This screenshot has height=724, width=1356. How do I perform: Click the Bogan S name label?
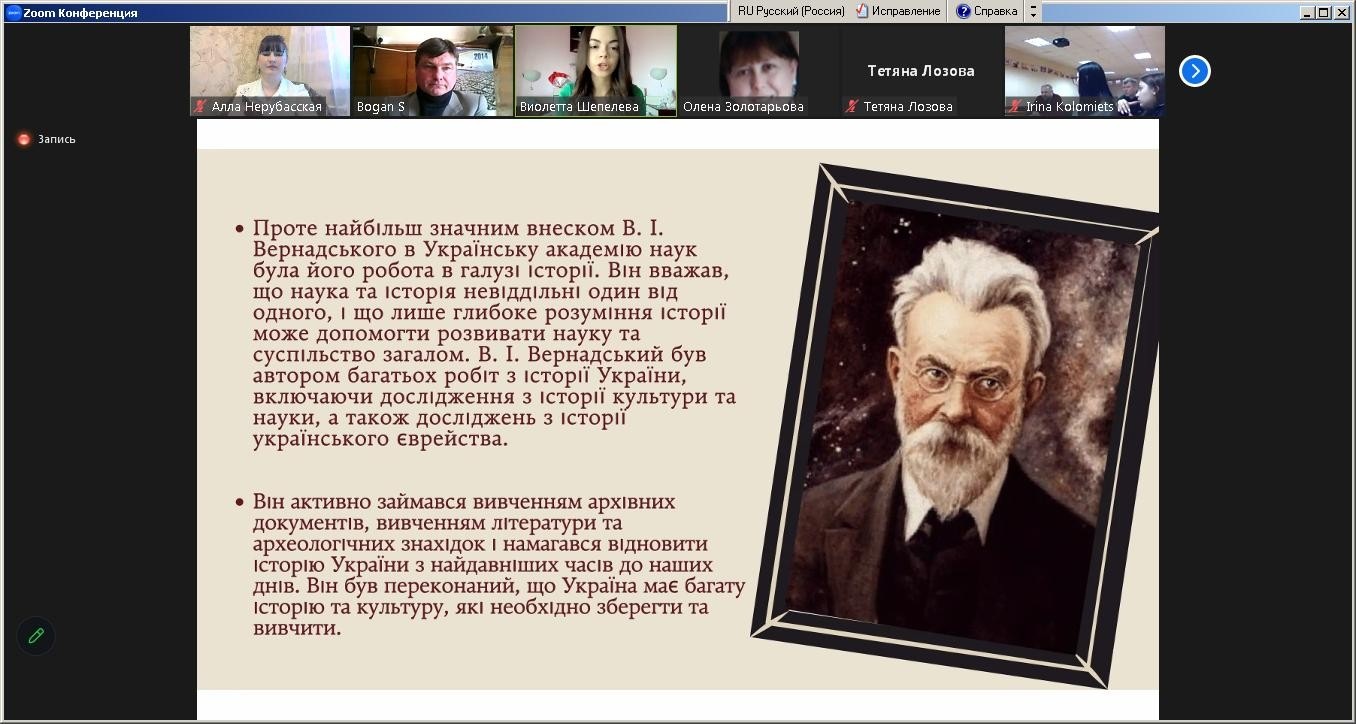(381, 106)
